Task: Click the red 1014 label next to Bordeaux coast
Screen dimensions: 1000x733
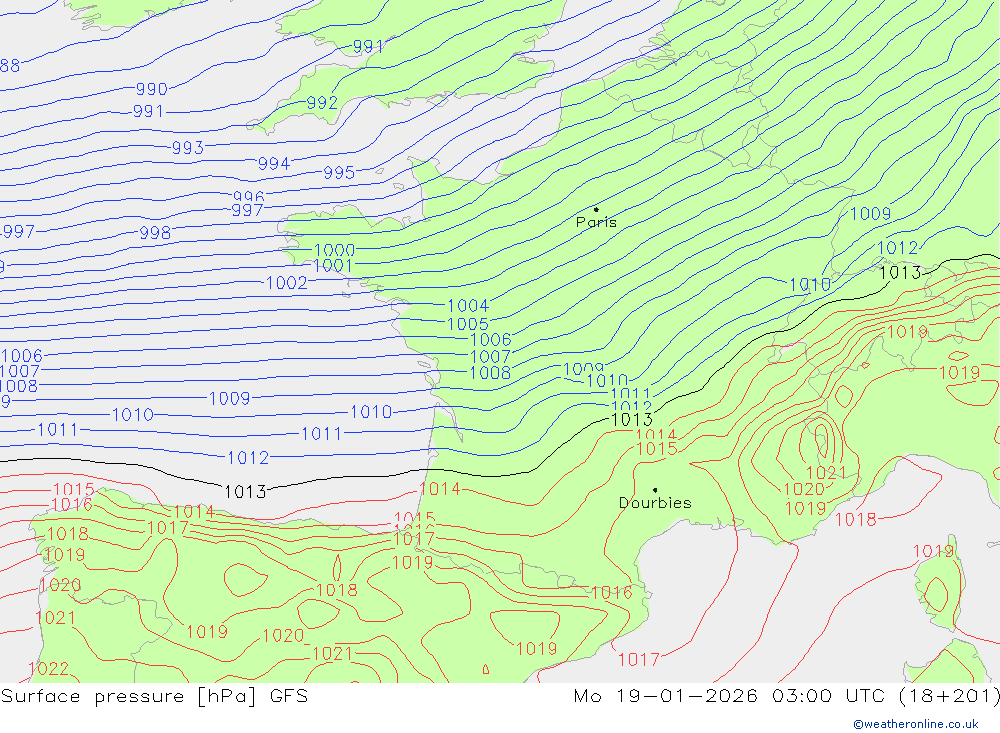Action: (x=440, y=489)
